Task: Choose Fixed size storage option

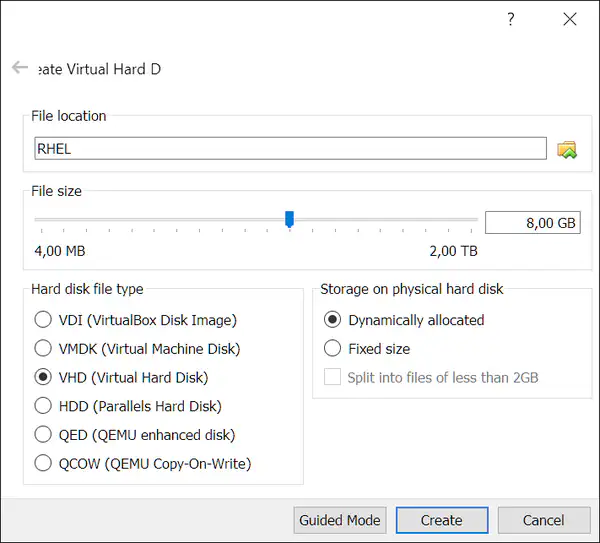Action: pos(333,349)
